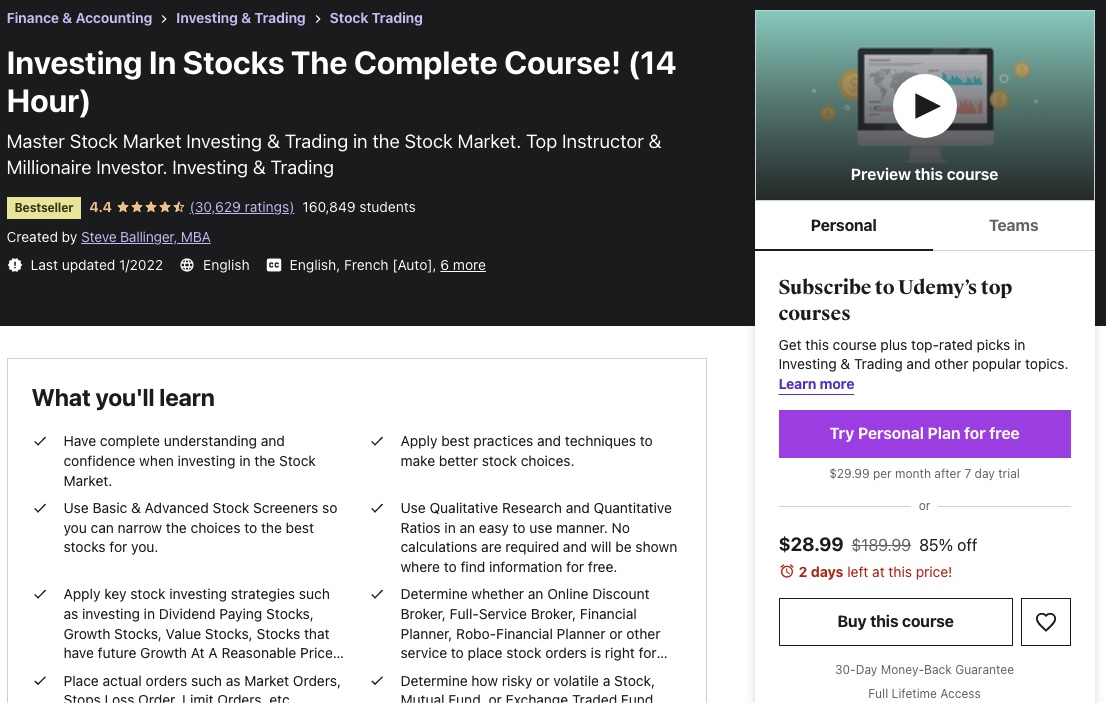Screen dimensions: 1106x703
Task: Play the course preview video
Action: click(924, 105)
